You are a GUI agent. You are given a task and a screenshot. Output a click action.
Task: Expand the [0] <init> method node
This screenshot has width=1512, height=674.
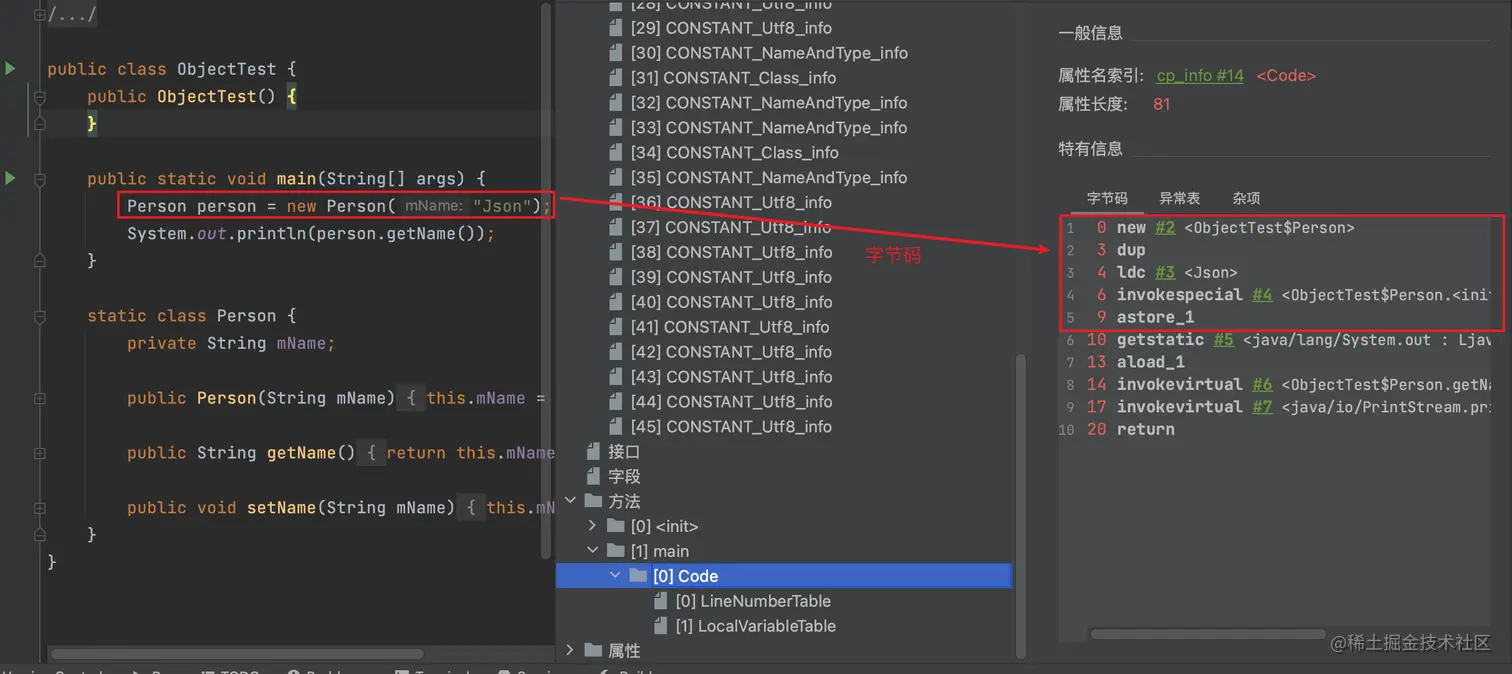click(x=592, y=526)
